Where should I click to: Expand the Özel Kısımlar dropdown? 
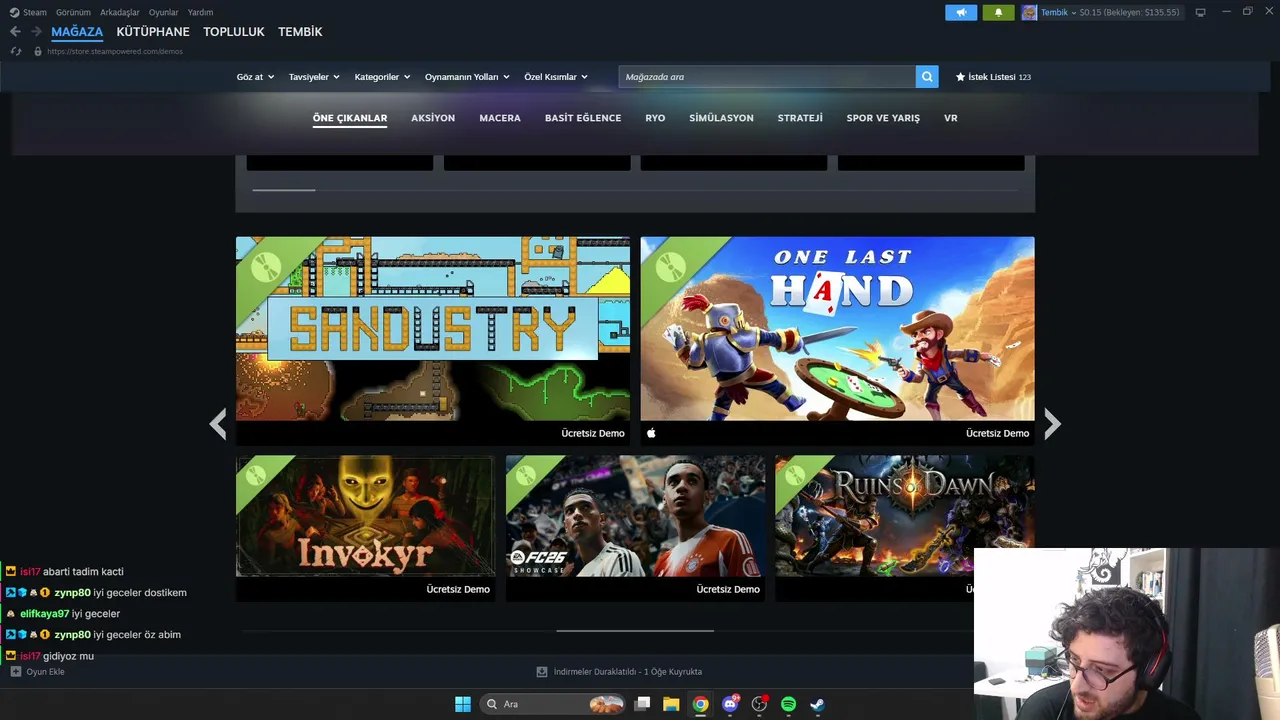tap(556, 77)
